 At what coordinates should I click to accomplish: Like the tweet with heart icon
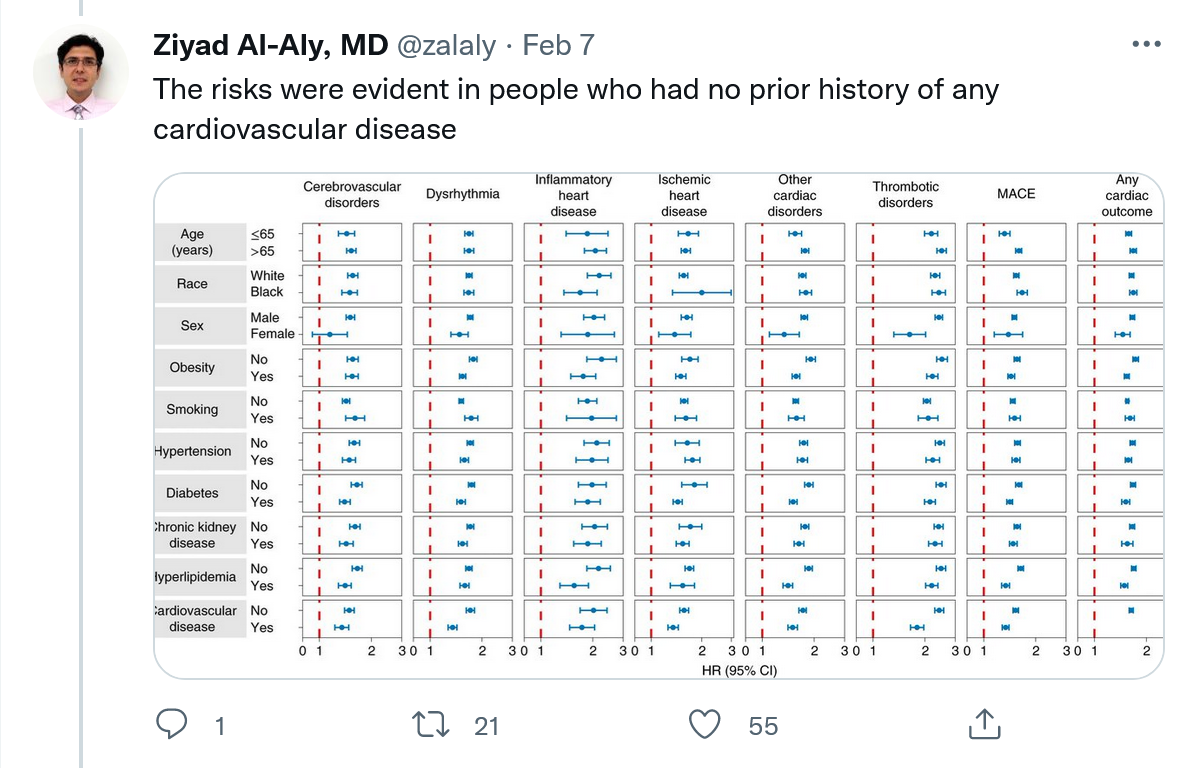click(x=706, y=724)
